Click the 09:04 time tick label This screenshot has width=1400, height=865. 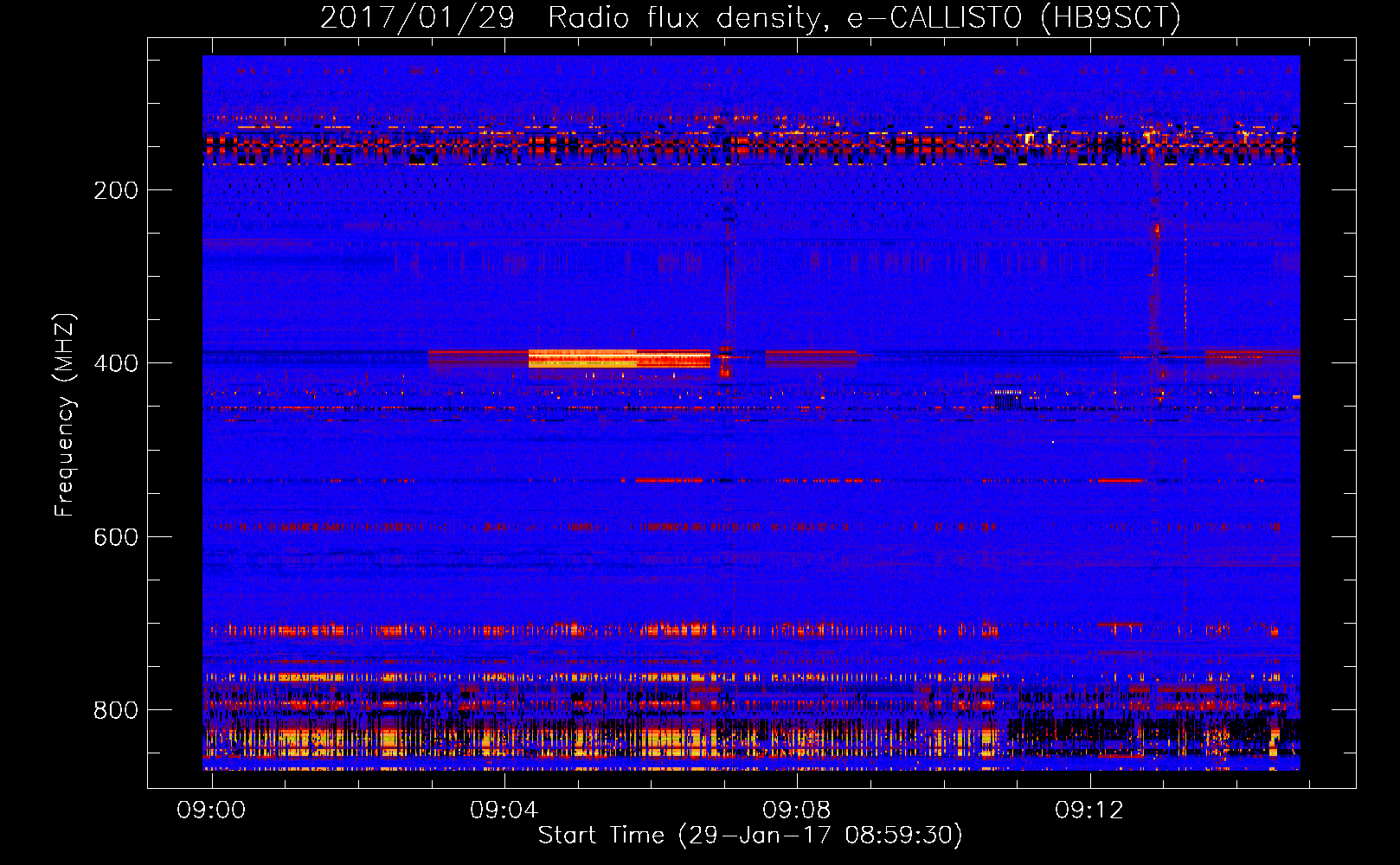click(504, 811)
